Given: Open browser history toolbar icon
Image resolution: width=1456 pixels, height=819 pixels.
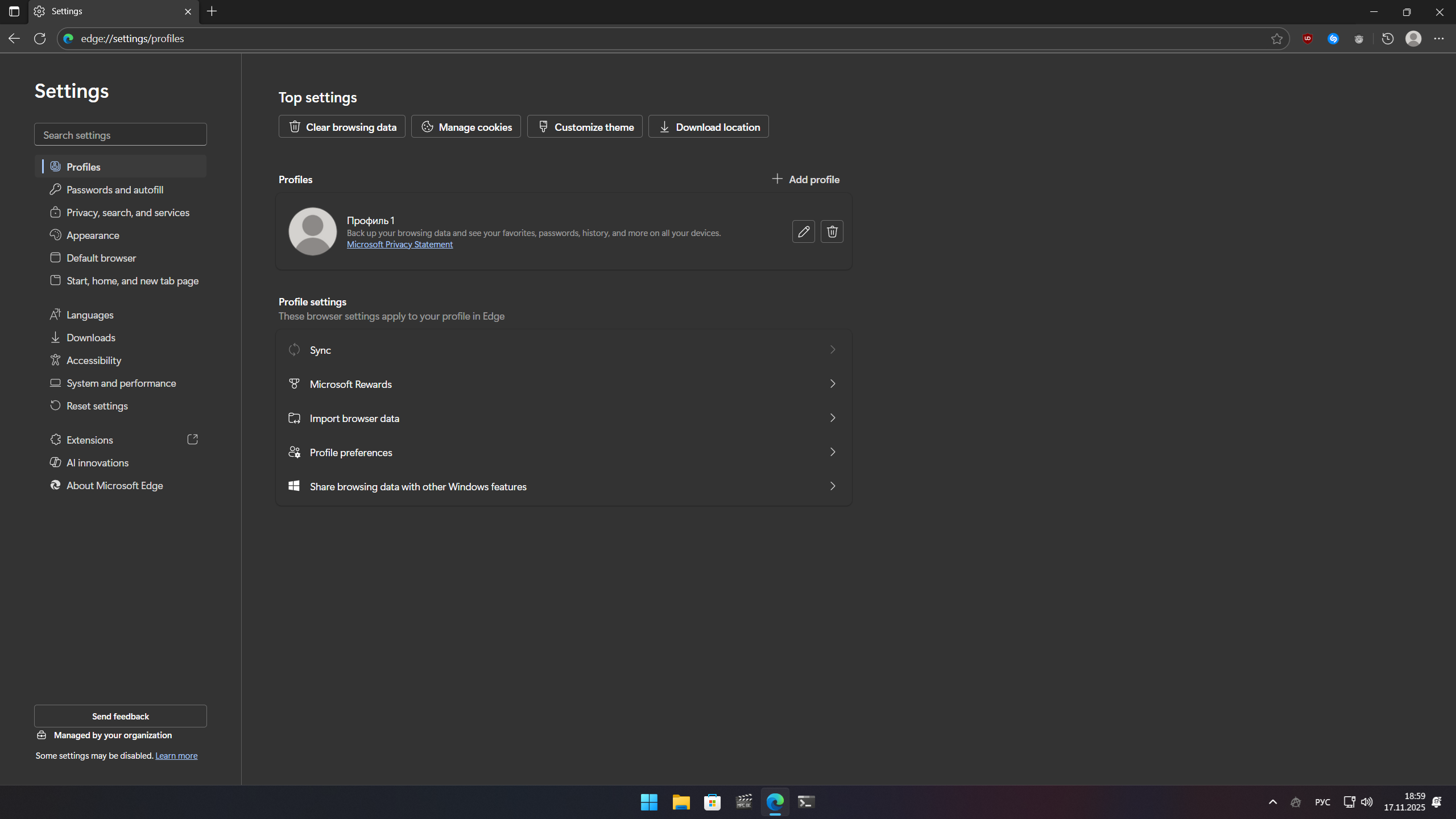Looking at the screenshot, I should pos(1388,39).
